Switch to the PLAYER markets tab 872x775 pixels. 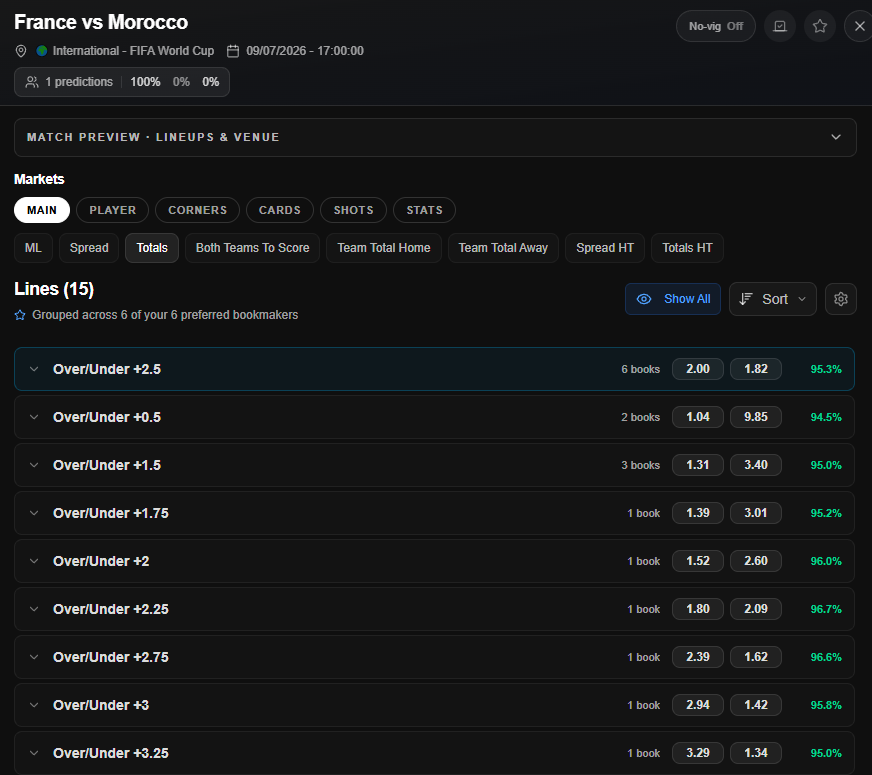click(112, 210)
